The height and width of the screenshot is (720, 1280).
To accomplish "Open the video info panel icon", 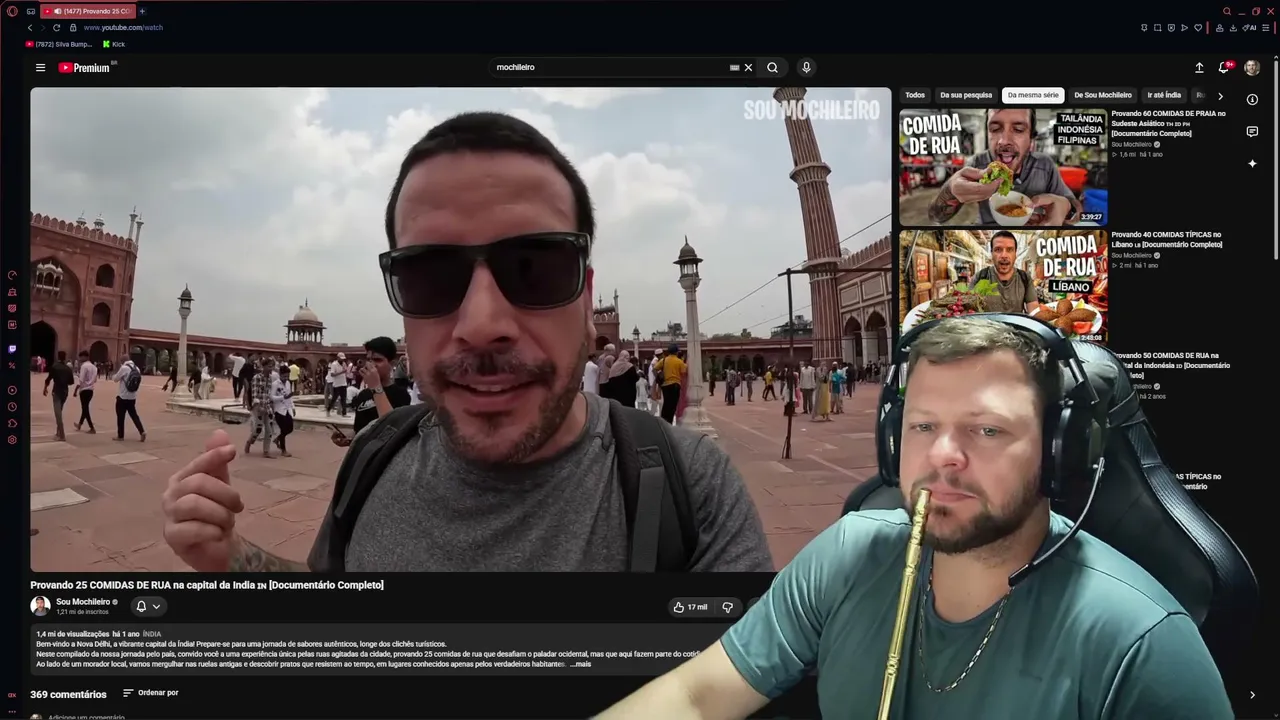I will (1252, 99).
